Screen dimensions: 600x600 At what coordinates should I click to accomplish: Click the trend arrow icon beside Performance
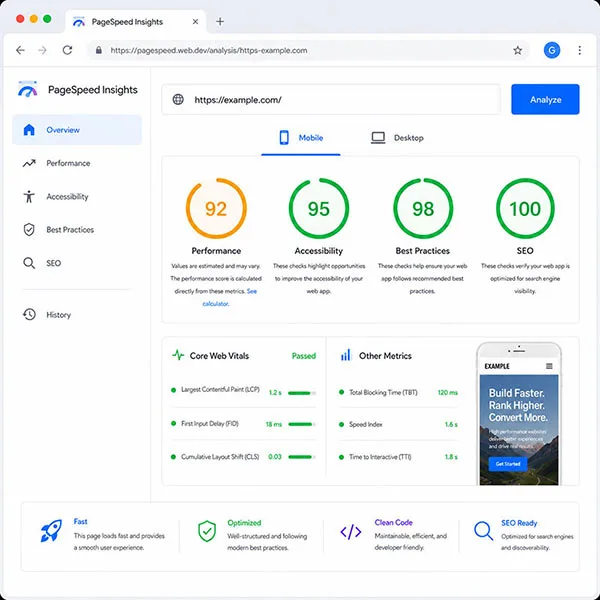coord(29,163)
